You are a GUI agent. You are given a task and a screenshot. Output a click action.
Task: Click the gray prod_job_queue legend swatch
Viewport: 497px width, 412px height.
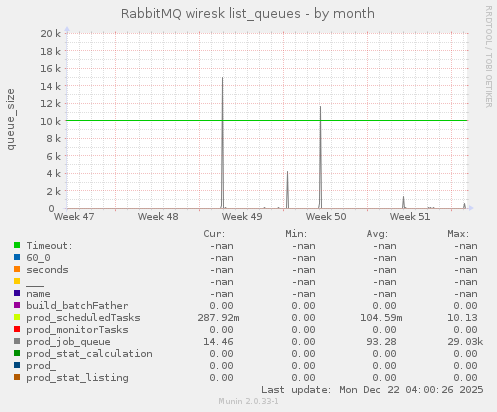click(17, 341)
